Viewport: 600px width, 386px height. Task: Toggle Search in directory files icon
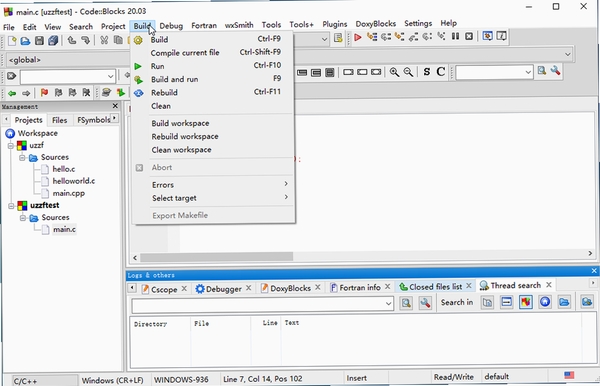[564, 302]
